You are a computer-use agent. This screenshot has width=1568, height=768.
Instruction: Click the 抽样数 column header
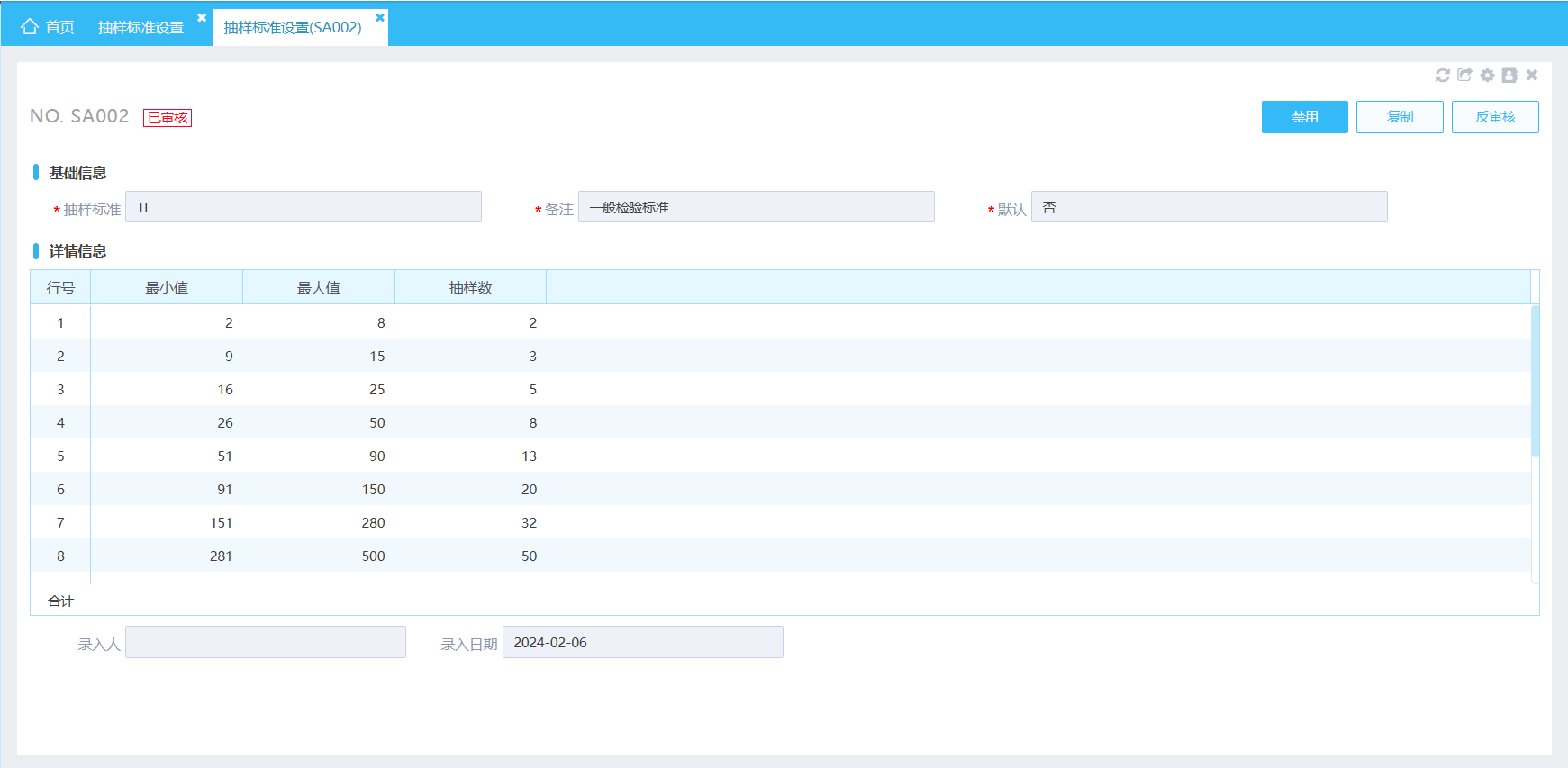pyautogui.click(x=471, y=287)
